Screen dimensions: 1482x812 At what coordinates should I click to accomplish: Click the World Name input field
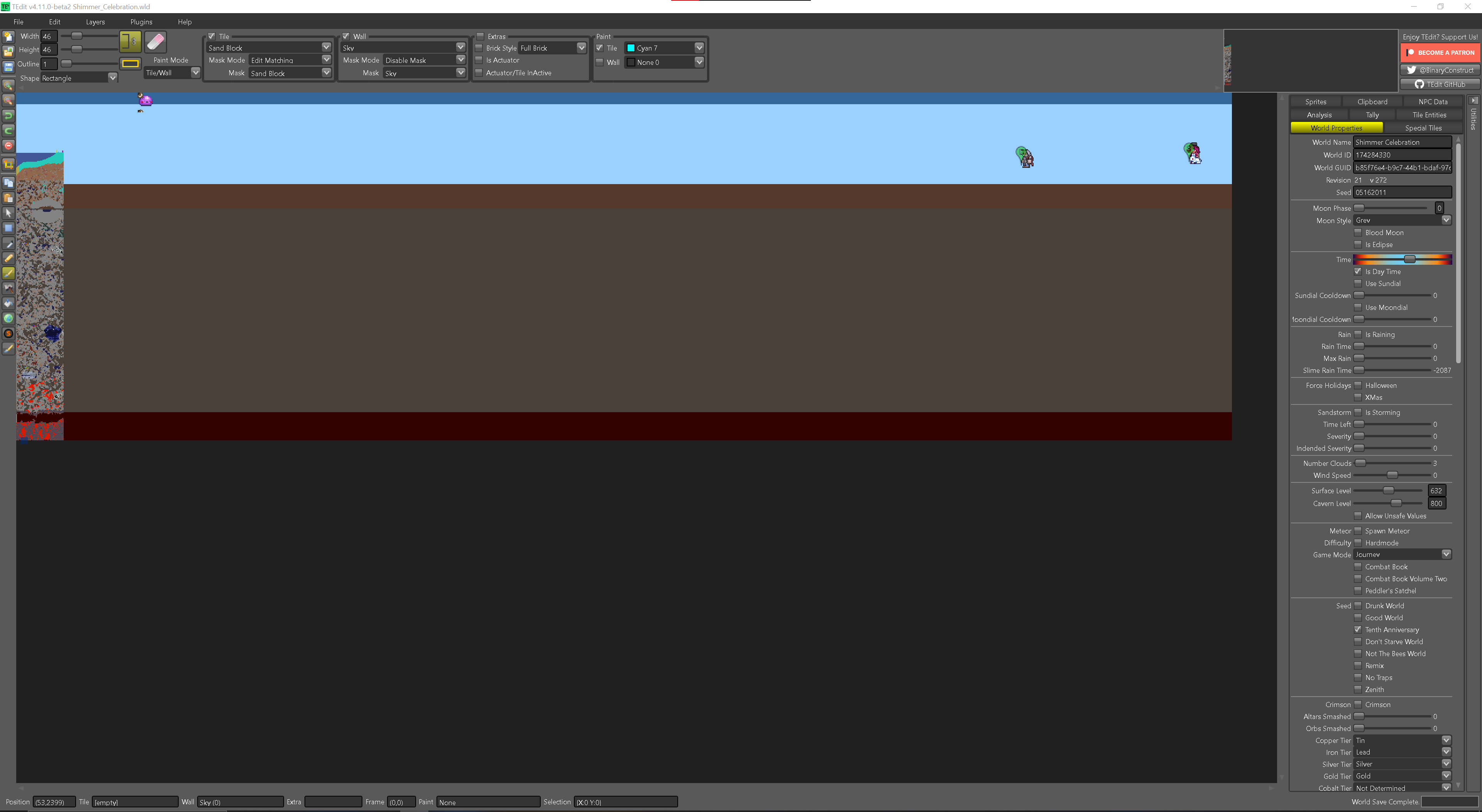point(1402,142)
